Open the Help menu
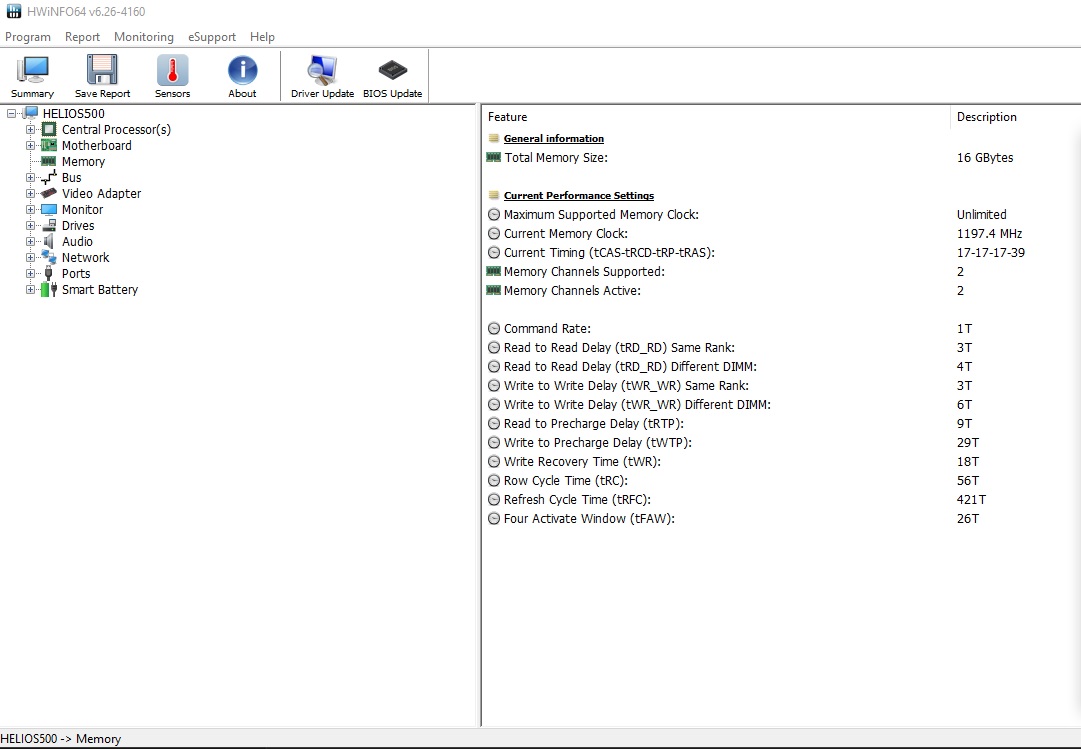 tap(262, 37)
